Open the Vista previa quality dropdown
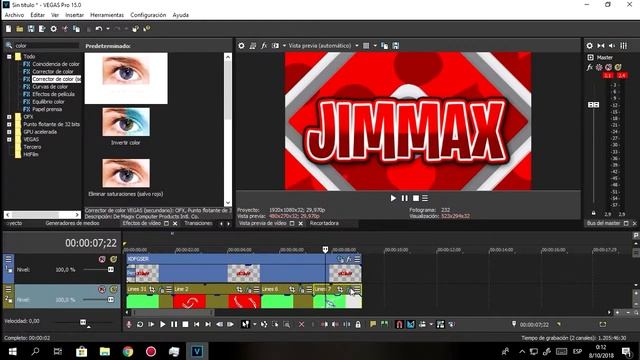The height and width of the screenshot is (360, 640). tap(357, 46)
